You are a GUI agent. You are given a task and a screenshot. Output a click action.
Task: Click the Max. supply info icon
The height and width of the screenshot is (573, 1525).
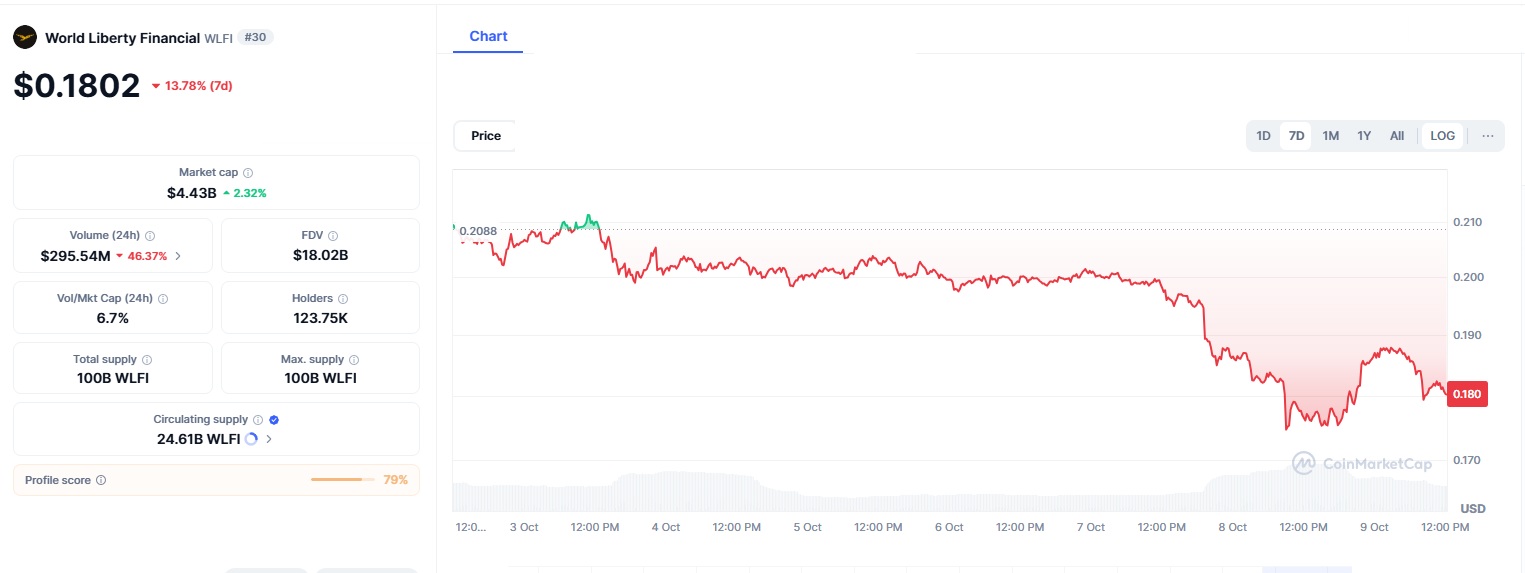click(x=354, y=360)
